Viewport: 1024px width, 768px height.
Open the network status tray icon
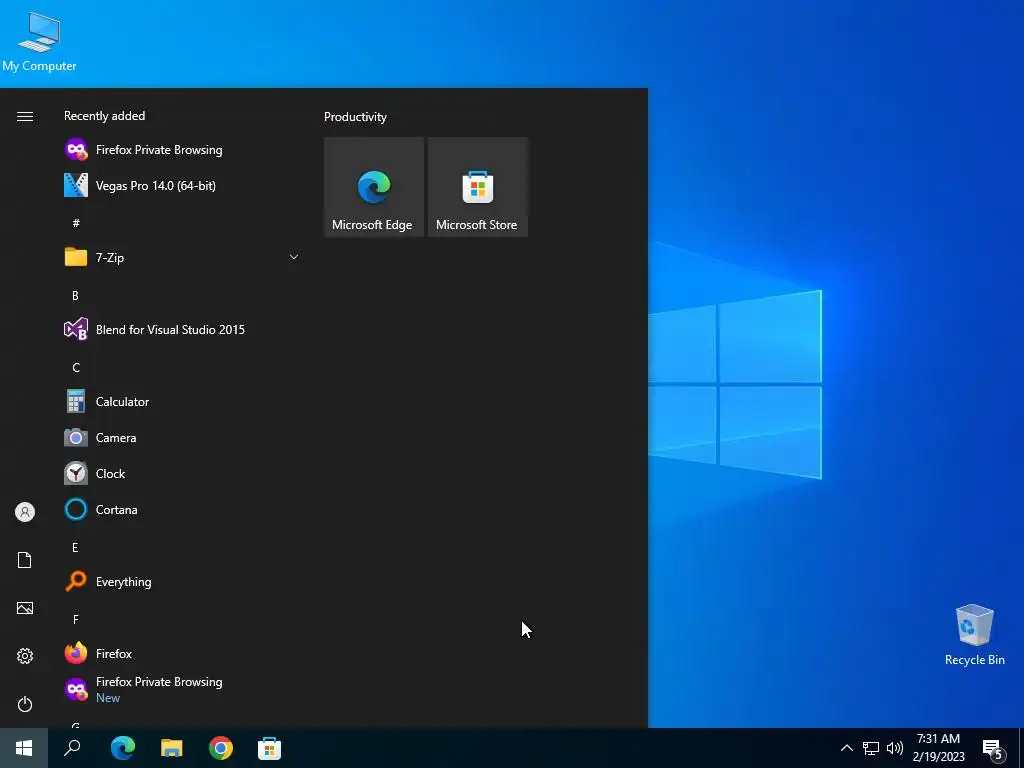(871, 748)
